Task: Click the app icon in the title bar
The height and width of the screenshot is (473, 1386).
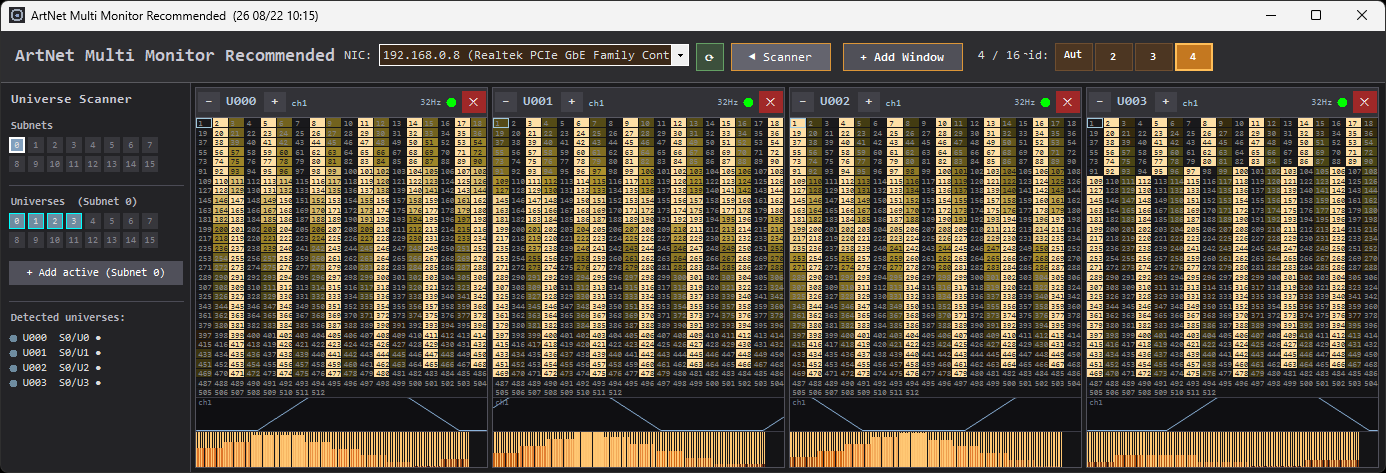Action: [18, 15]
